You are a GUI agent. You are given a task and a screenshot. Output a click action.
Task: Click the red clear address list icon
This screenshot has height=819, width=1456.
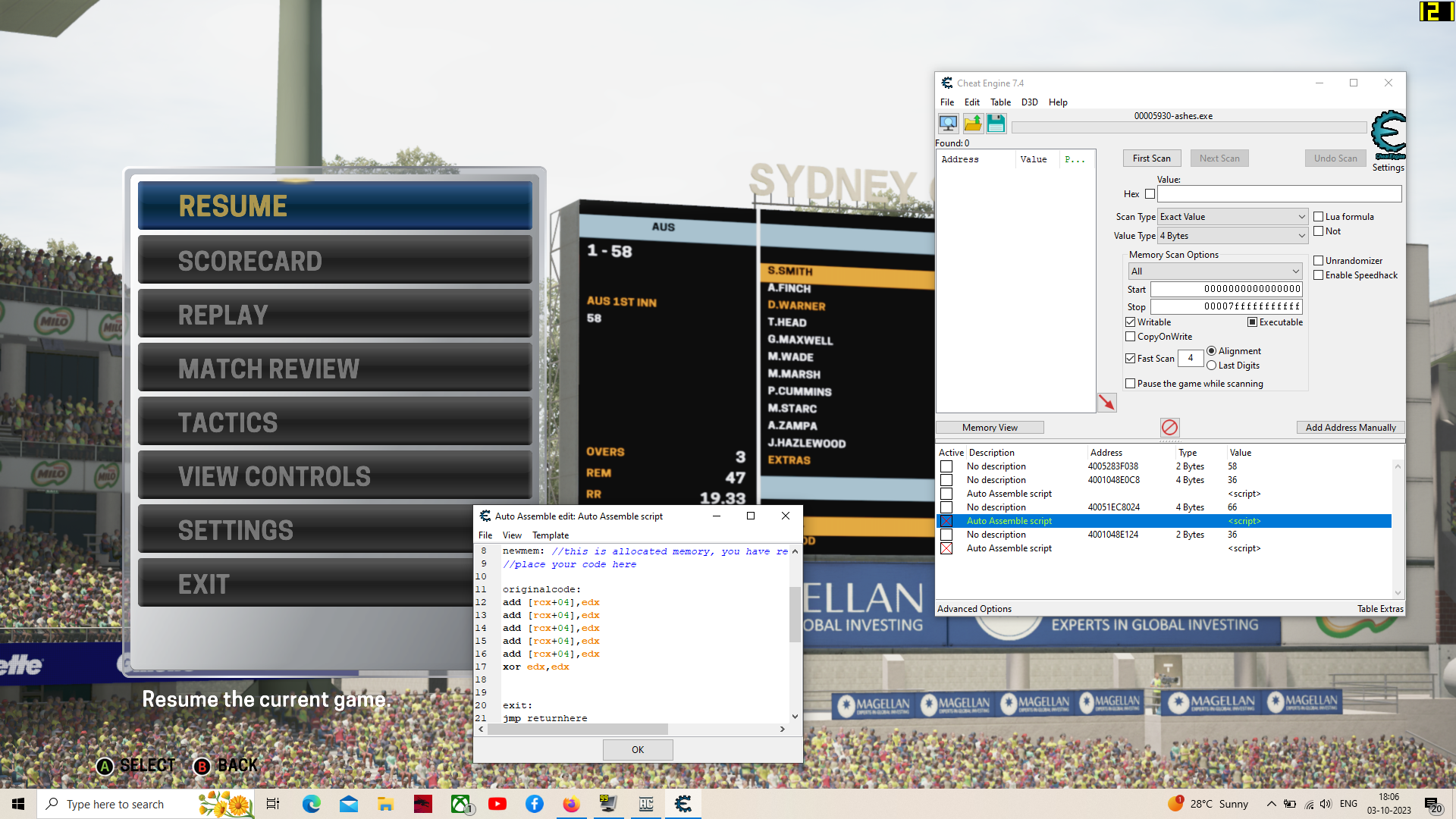[1169, 428]
